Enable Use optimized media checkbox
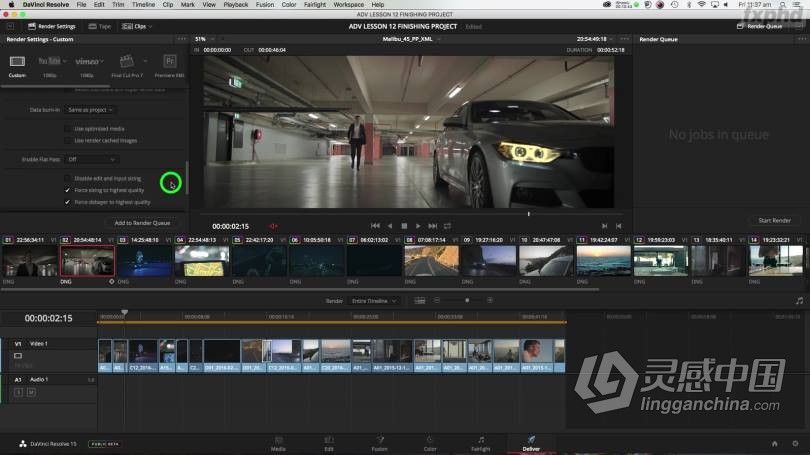 68,128
